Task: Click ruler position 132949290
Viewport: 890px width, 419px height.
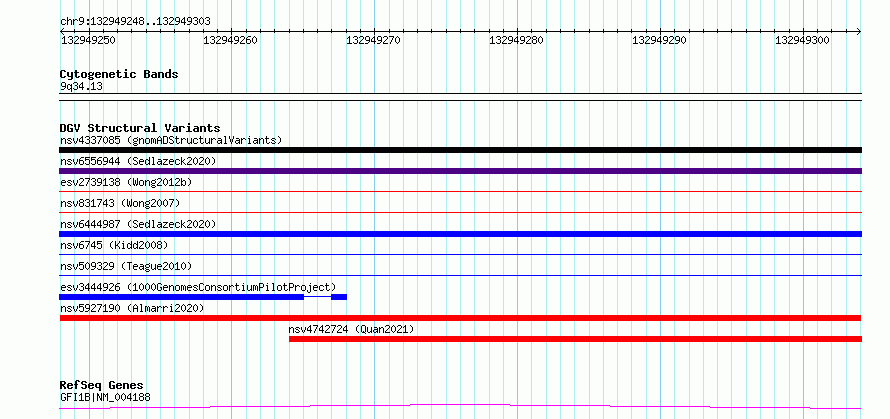Action: click(x=659, y=40)
